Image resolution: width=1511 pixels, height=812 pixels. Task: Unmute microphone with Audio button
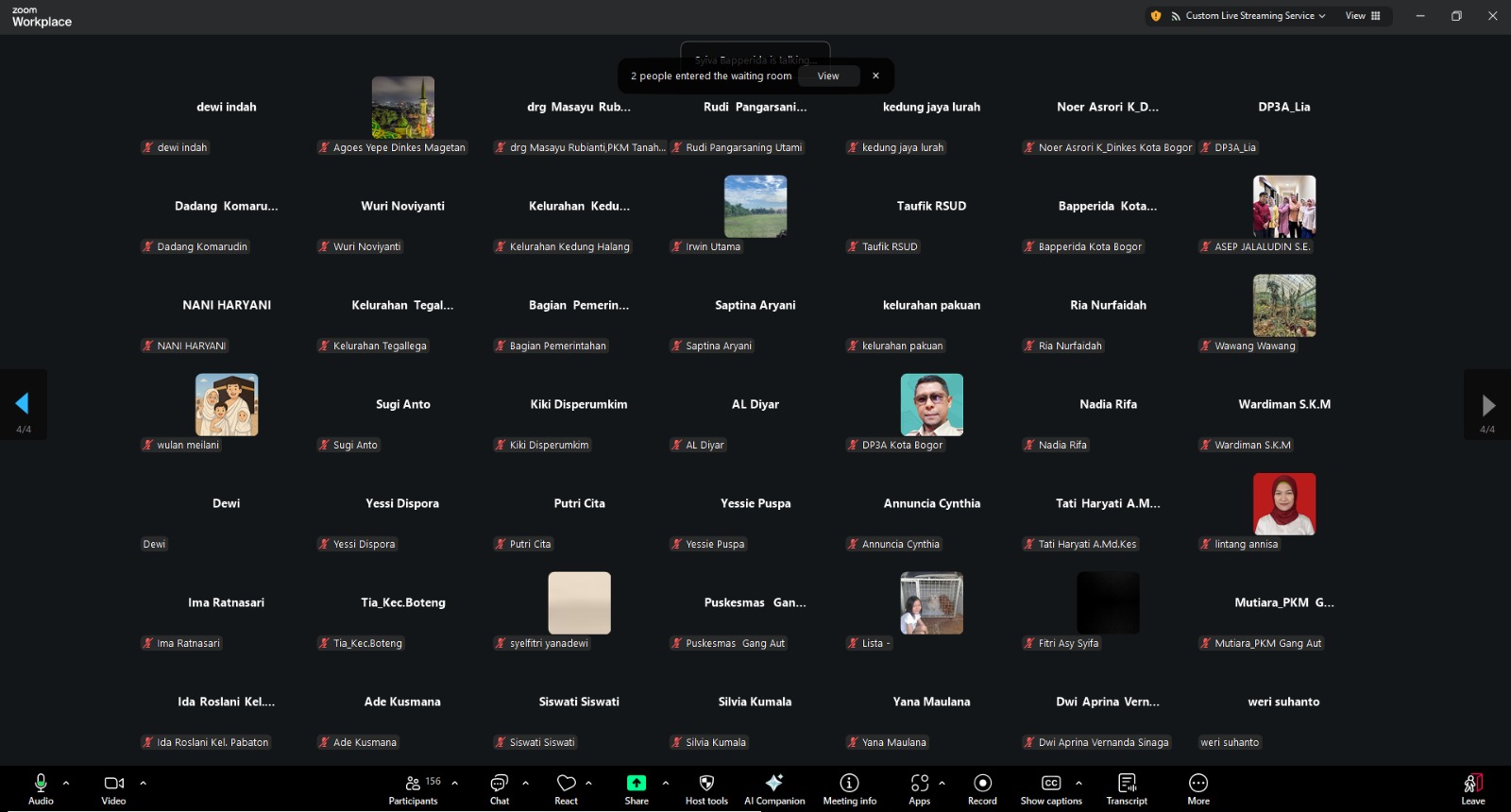(x=41, y=789)
